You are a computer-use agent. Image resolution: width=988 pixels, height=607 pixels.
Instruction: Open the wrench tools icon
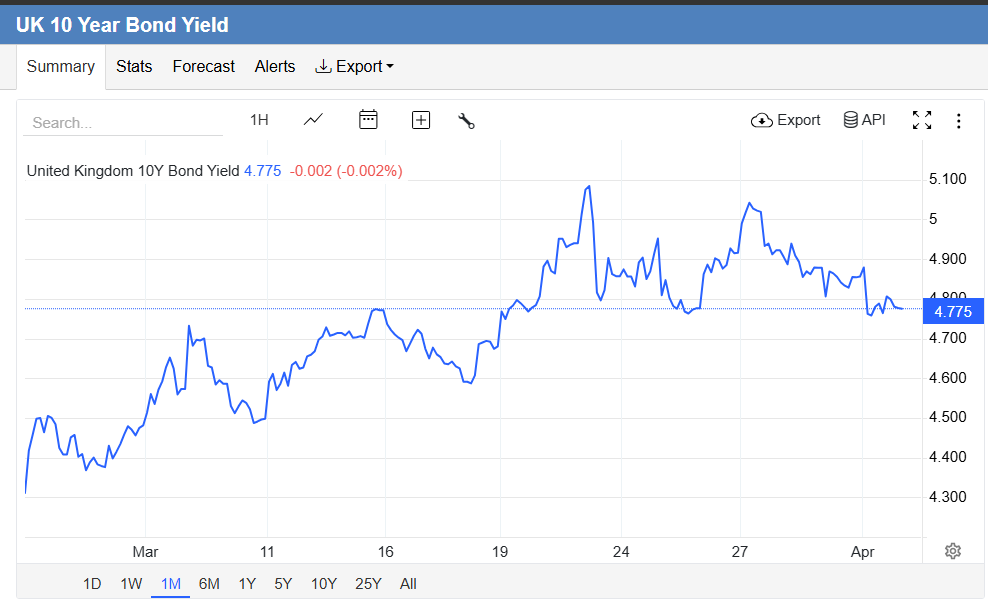[x=466, y=120]
